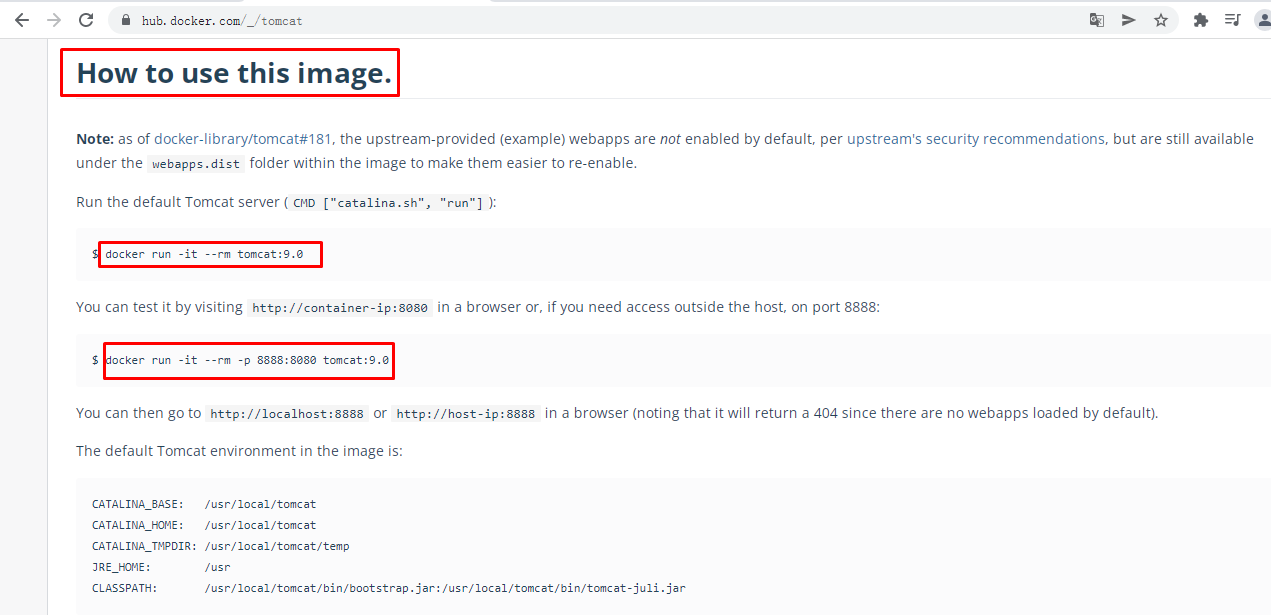This screenshot has height=615, width=1271.
Task: Click the send/share page icon
Action: 1129,20
